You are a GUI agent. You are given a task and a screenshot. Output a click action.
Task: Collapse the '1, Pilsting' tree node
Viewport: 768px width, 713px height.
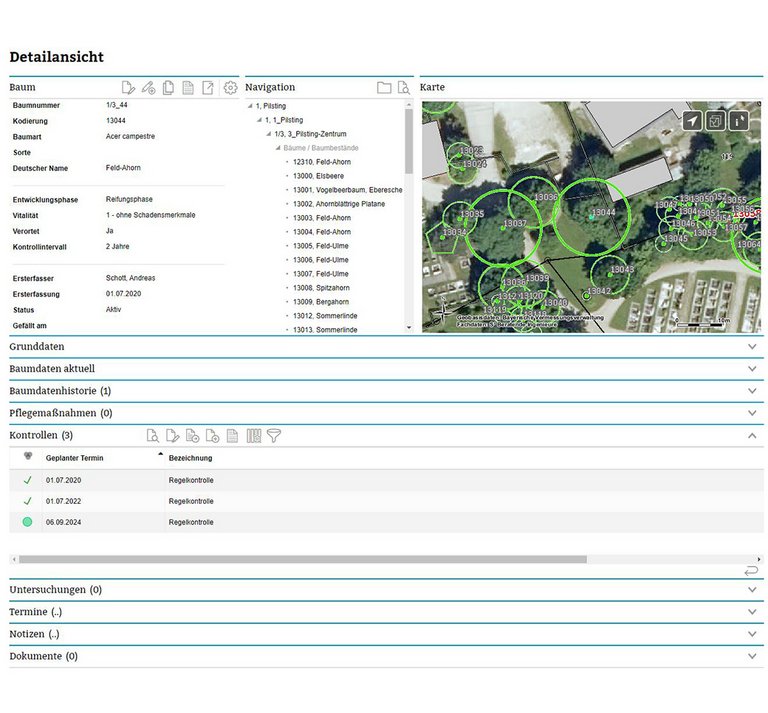click(x=250, y=106)
